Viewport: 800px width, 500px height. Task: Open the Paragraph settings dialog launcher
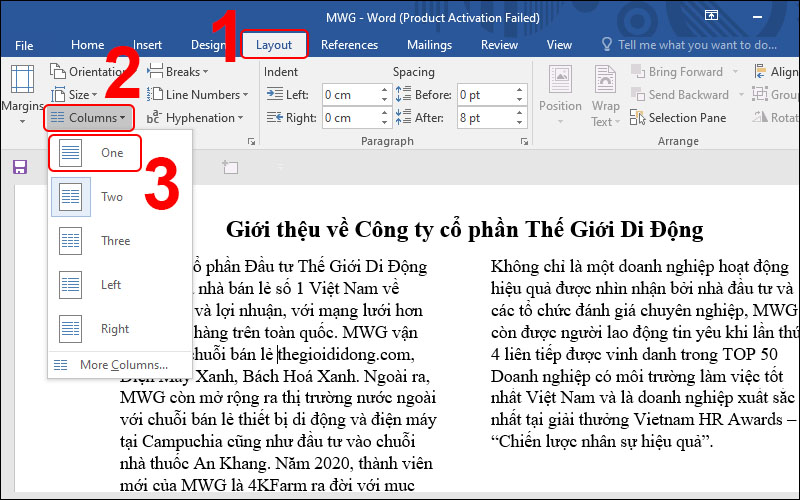524,142
